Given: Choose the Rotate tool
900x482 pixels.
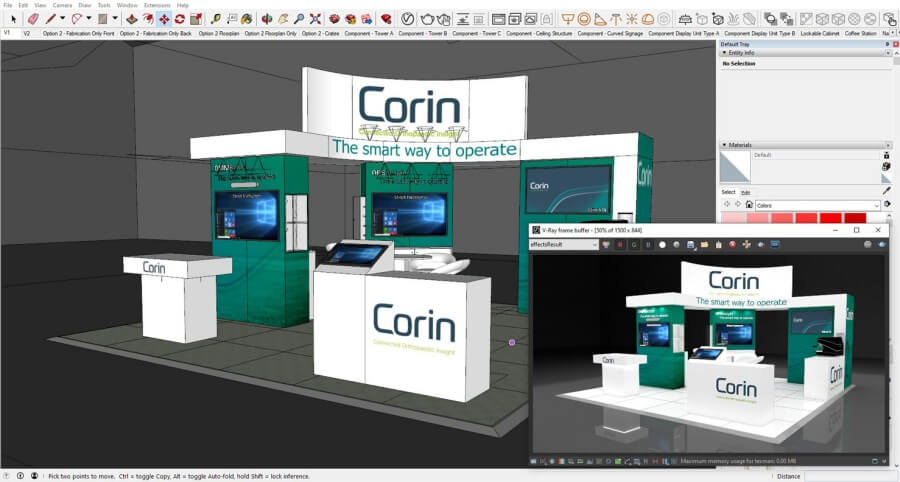Looking at the screenshot, I should (x=180, y=19).
